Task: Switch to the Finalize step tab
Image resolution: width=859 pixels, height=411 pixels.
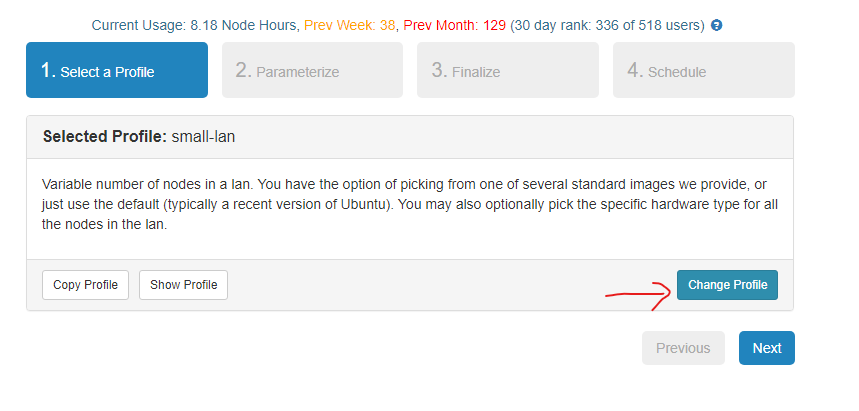Action: (508, 70)
